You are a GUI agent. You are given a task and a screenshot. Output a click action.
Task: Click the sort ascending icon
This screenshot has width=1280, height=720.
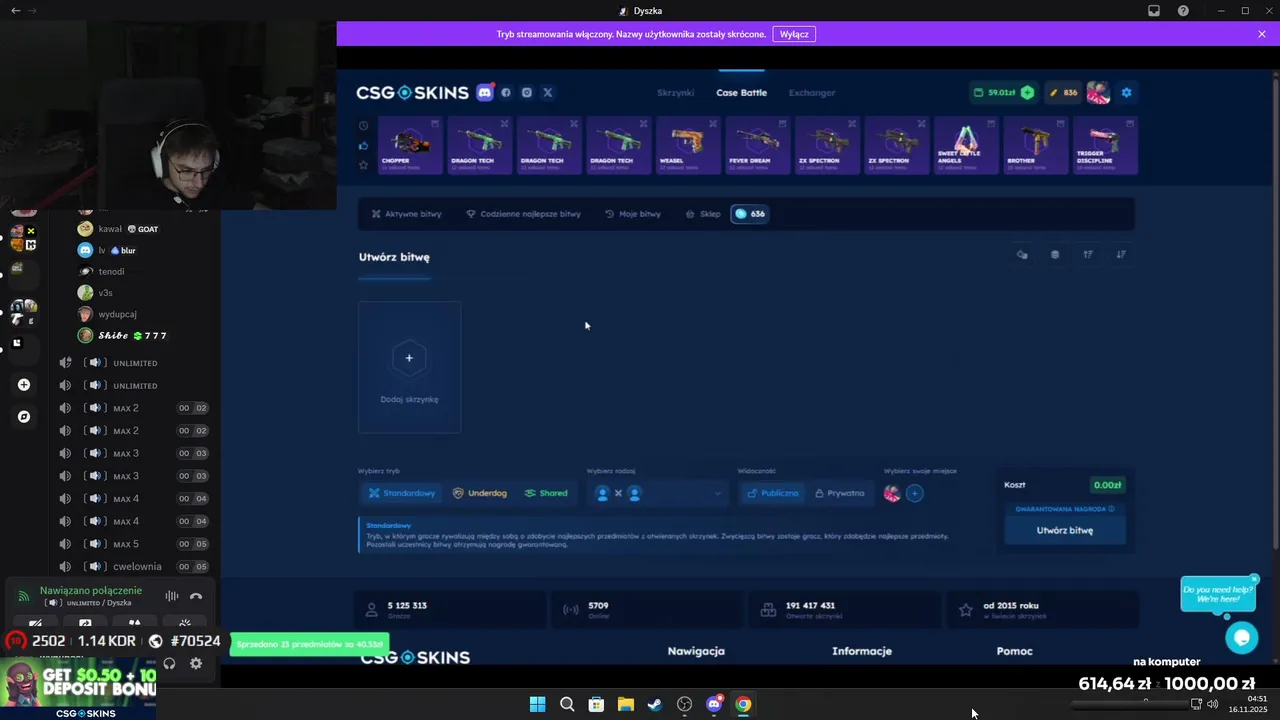(x=1088, y=254)
